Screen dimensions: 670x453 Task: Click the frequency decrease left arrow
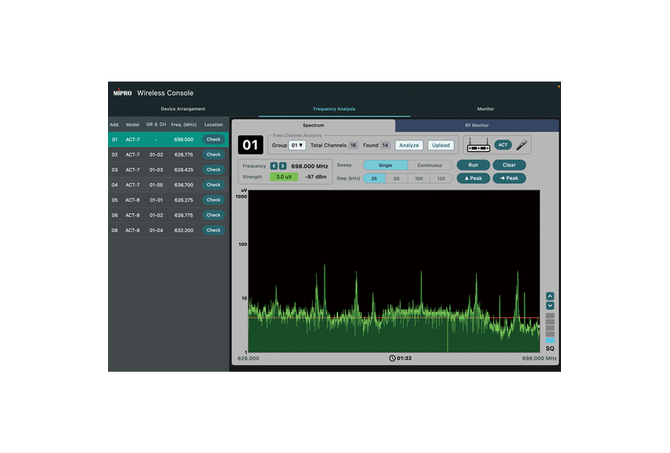[x=274, y=165]
